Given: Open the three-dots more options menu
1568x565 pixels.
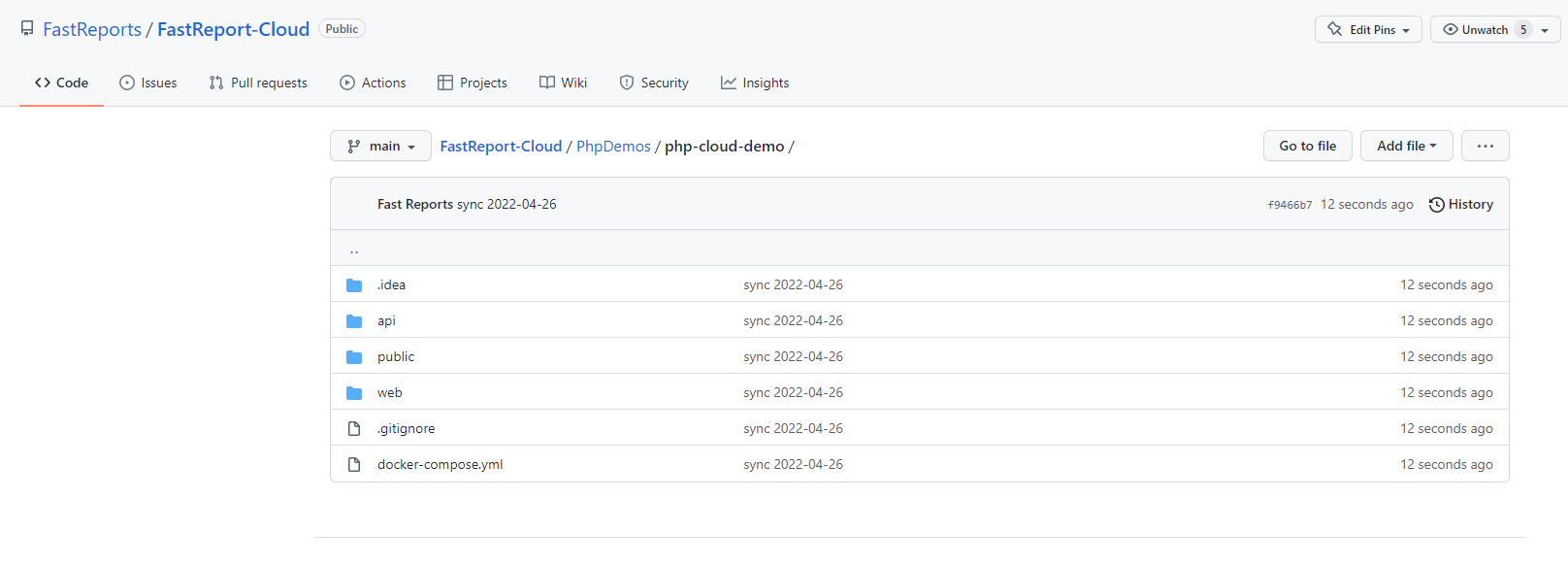Looking at the screenshot, I should tap(1486, 146).
